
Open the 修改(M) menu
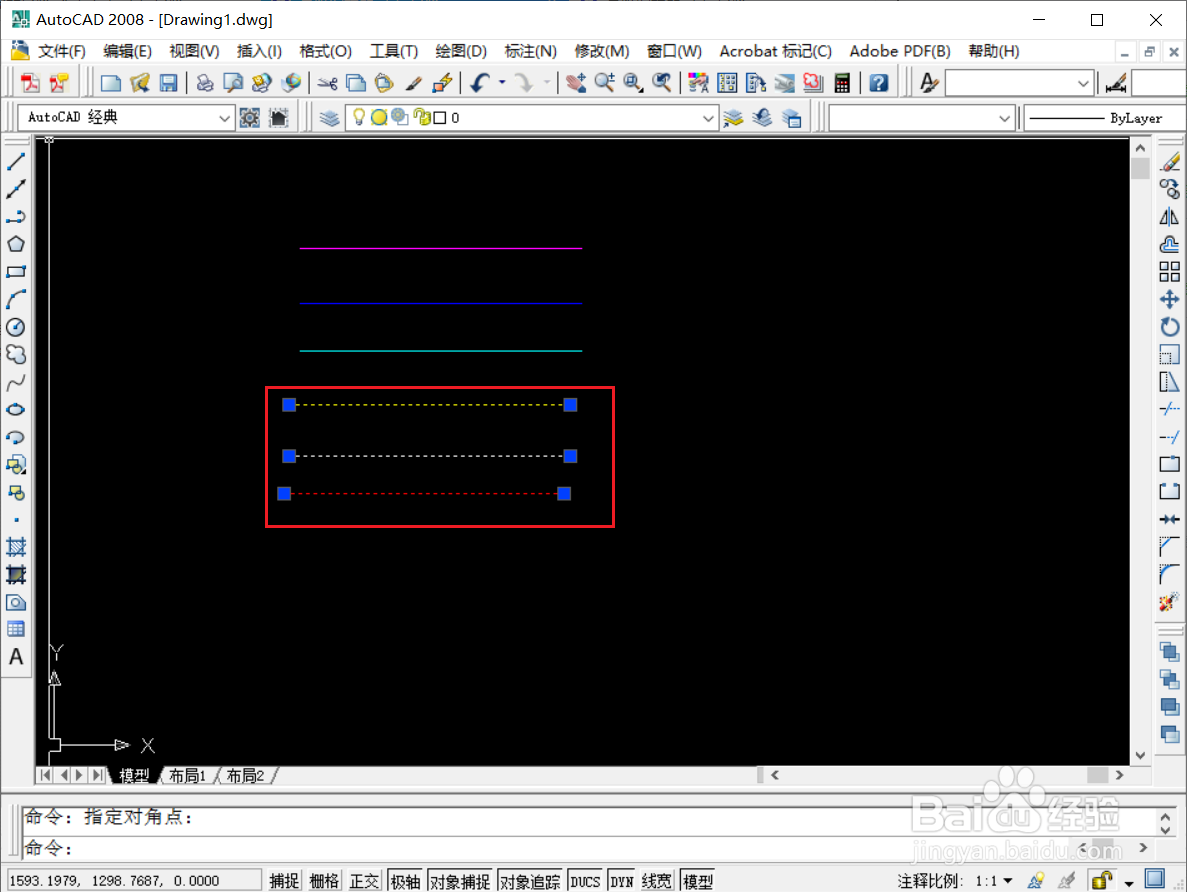[x=602, y=51]
